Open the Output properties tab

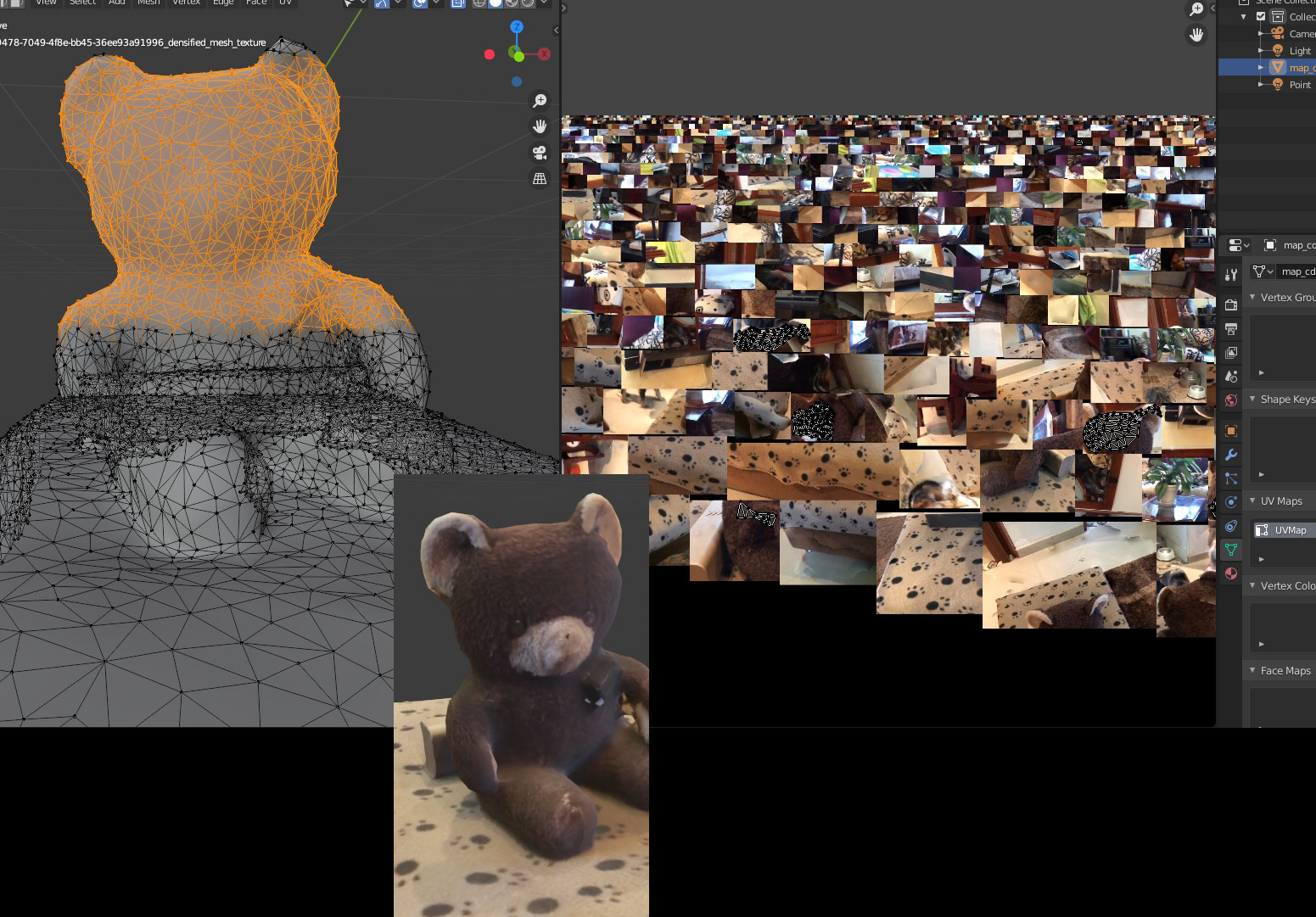(x=1231, y=328)
